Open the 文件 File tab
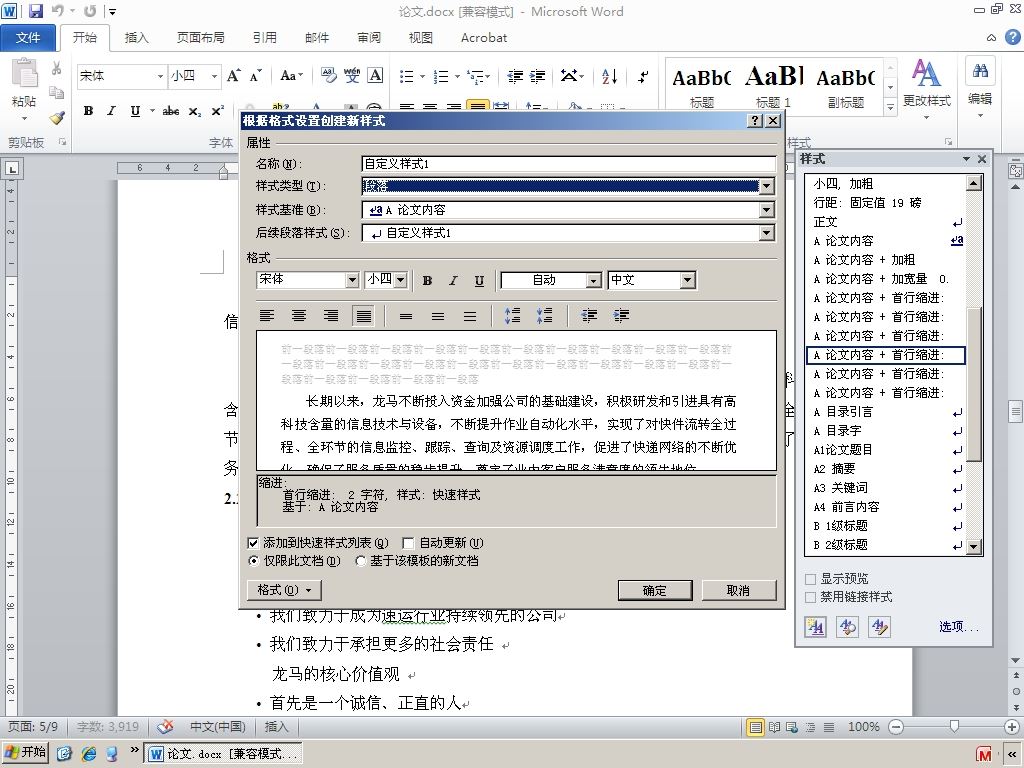This screenshot has width=1024, height=768. tap(28, 38)
